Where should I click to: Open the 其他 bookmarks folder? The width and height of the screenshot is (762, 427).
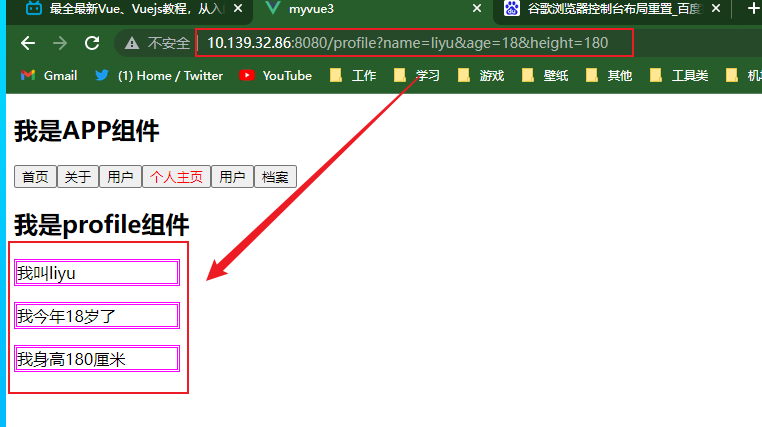point(609,76)
